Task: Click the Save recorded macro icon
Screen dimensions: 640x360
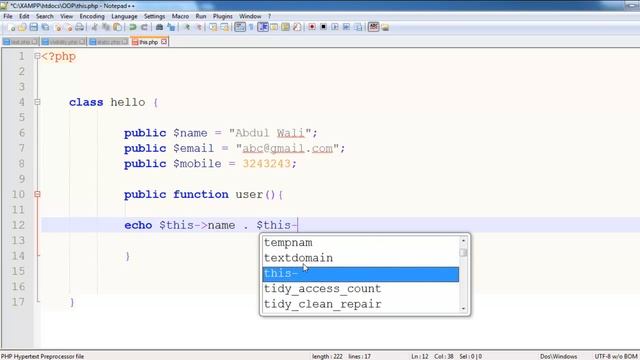Action: pyautogui.click(x=358, y=27)
